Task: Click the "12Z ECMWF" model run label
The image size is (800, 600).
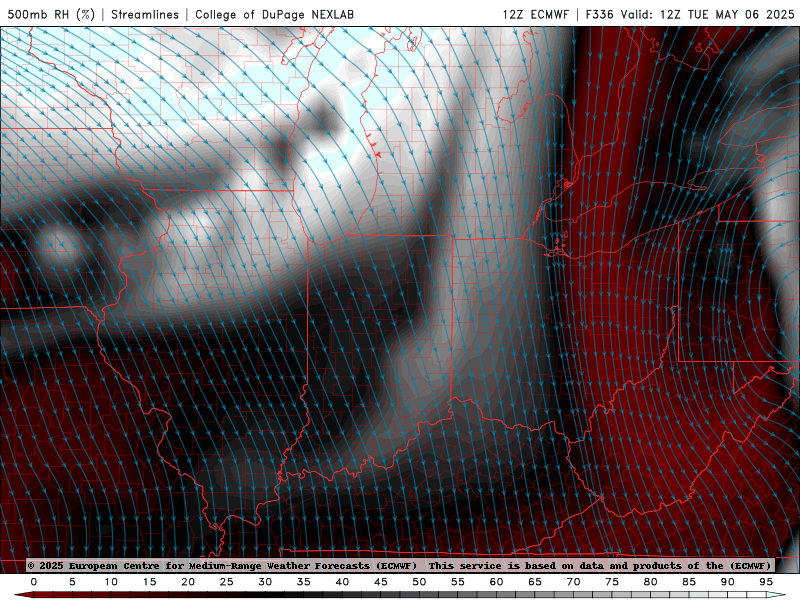Action: pos(535,14)
